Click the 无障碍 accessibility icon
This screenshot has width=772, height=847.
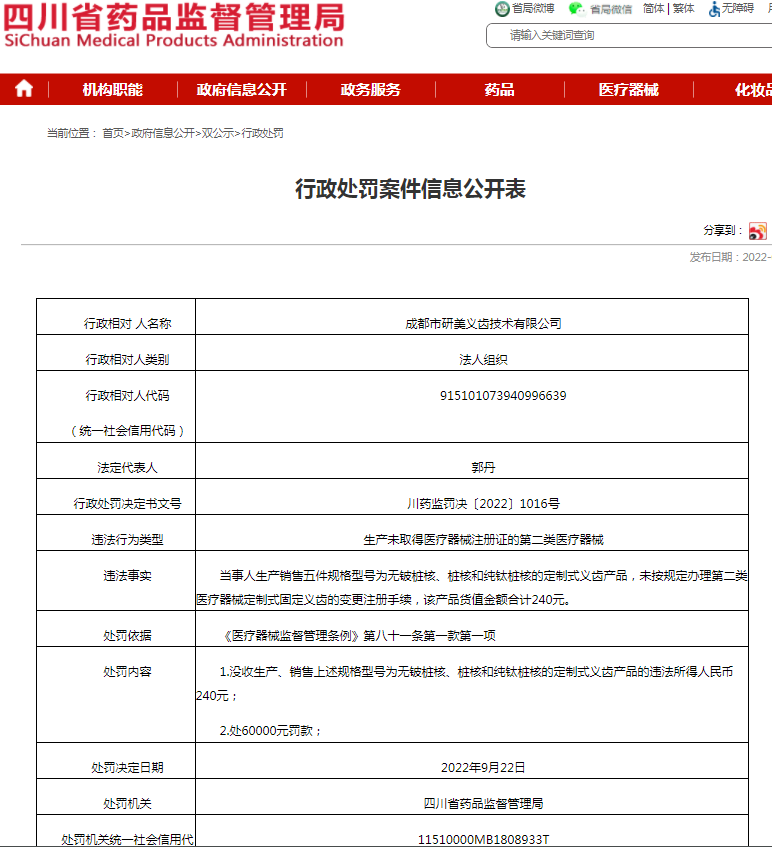714,9
